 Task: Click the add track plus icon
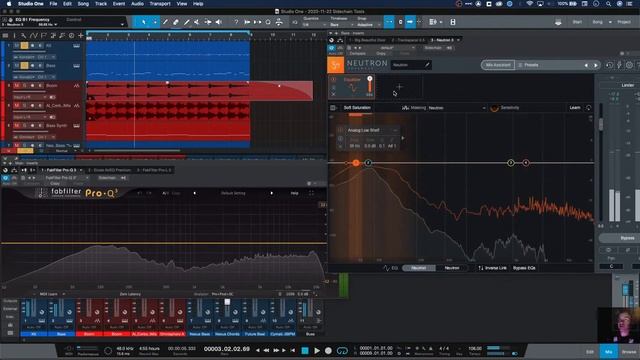click(80, 36)
